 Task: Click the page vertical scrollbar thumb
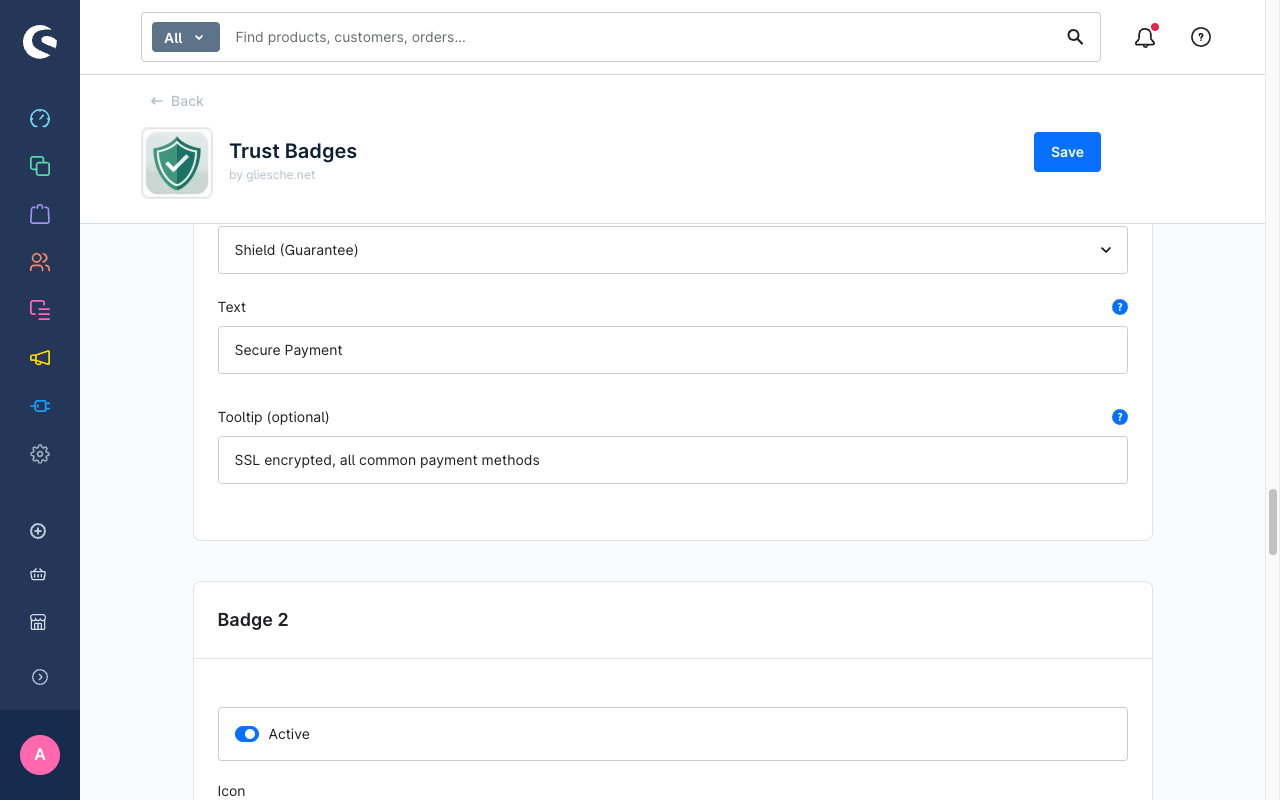click(x=1273, y=522)
